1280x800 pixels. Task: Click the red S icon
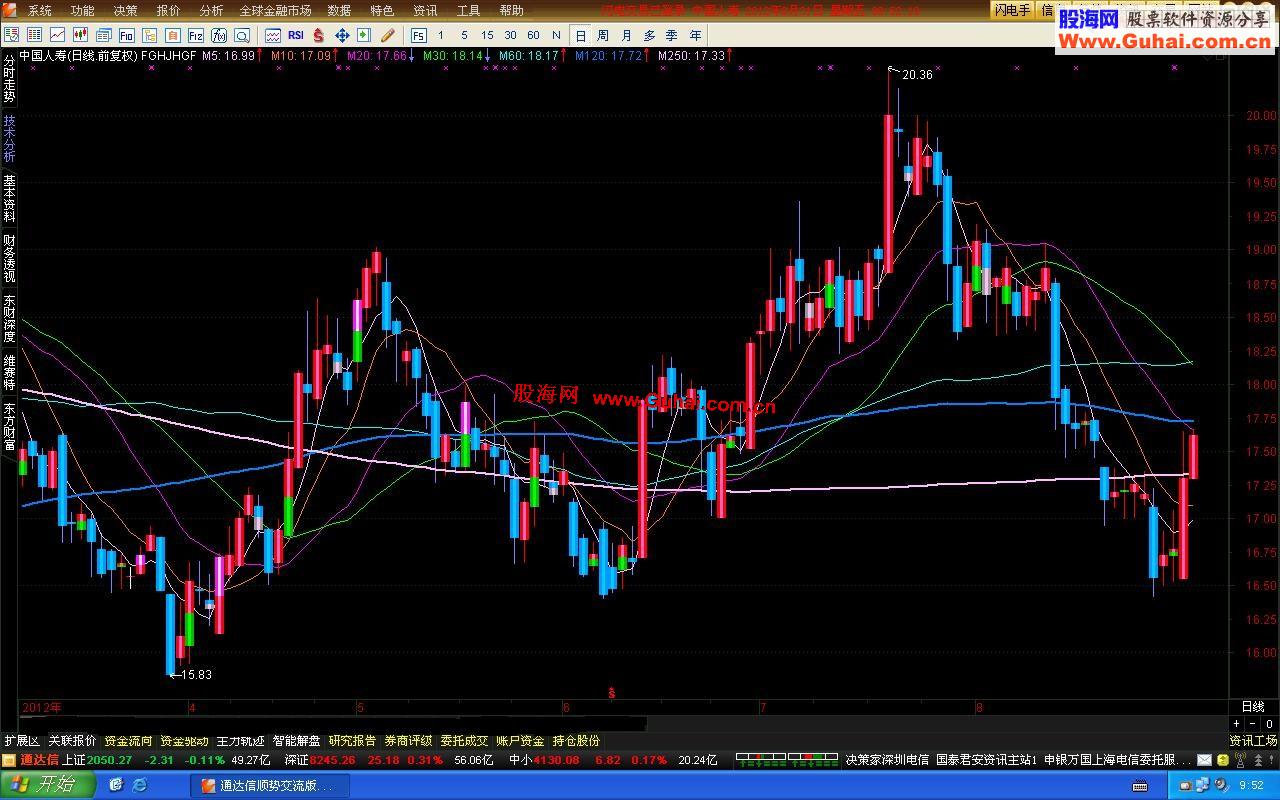tap(318, 35)
